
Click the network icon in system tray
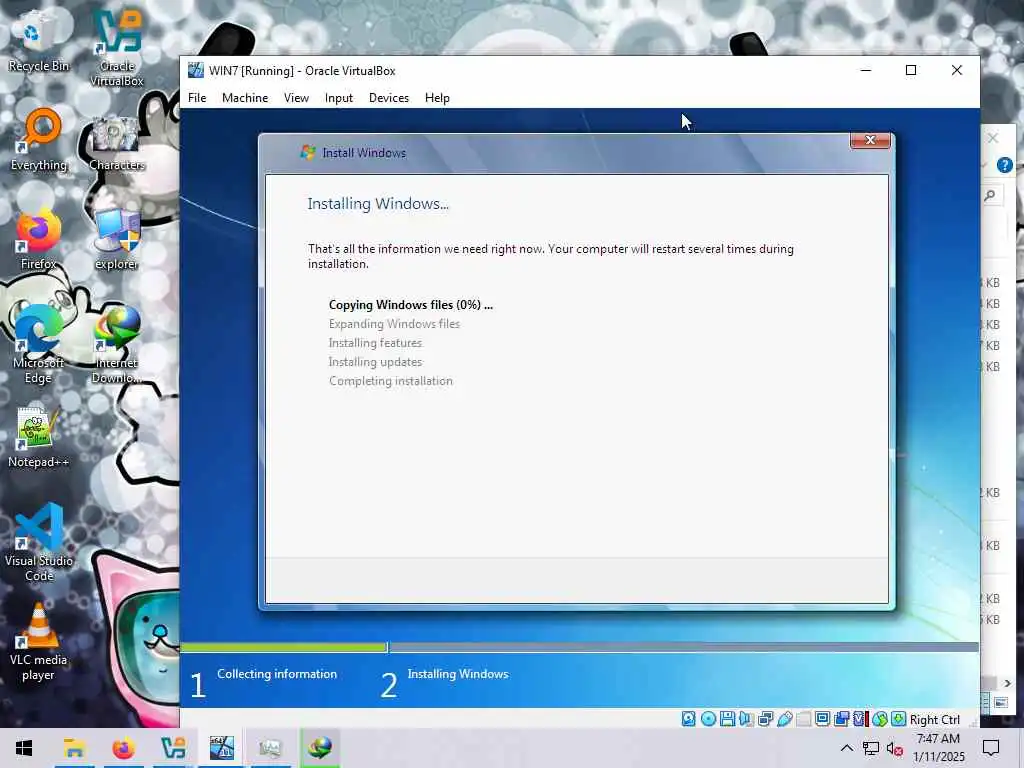(871, 748)
